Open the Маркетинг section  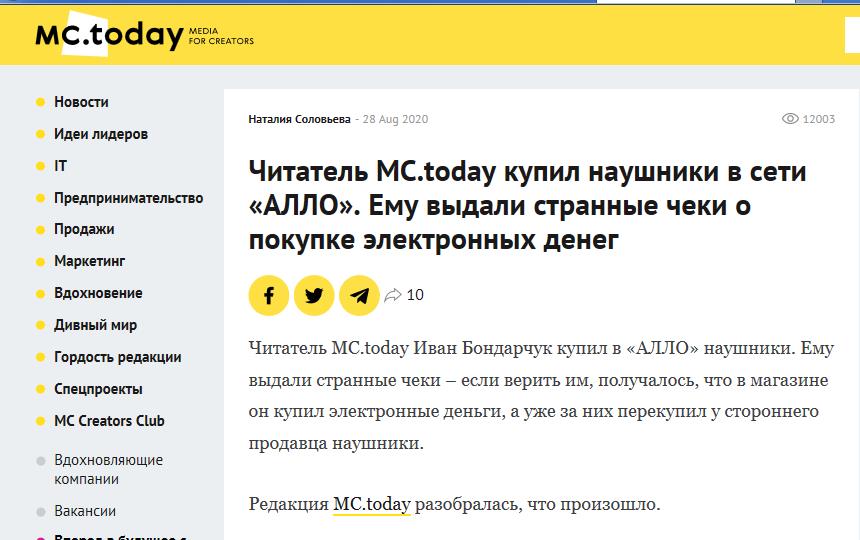(89, 261)
